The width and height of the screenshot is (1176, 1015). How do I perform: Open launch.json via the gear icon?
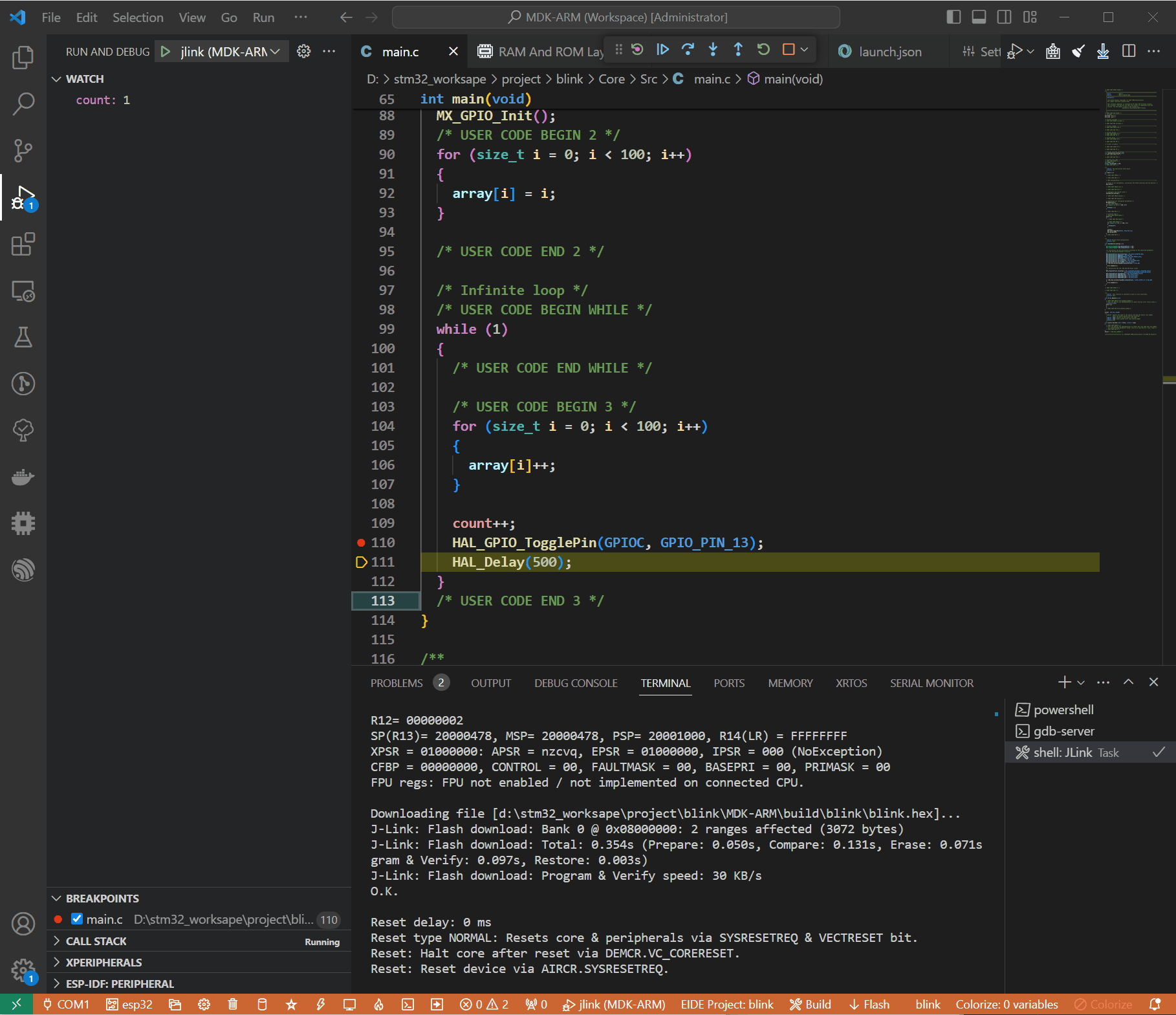click(x=303, y=51)
